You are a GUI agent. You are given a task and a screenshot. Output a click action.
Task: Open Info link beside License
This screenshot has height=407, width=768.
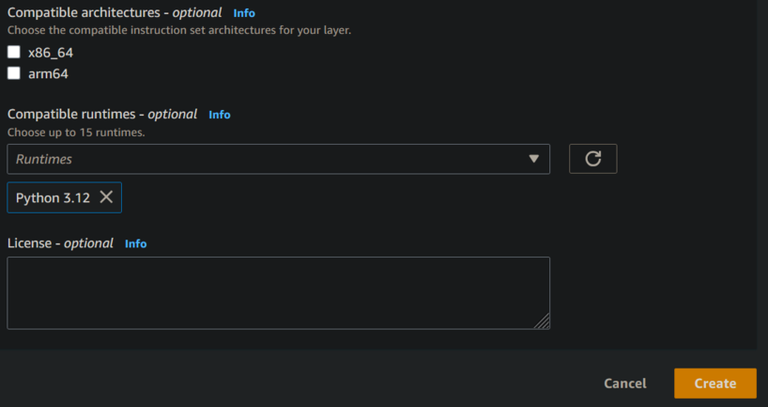136,243
